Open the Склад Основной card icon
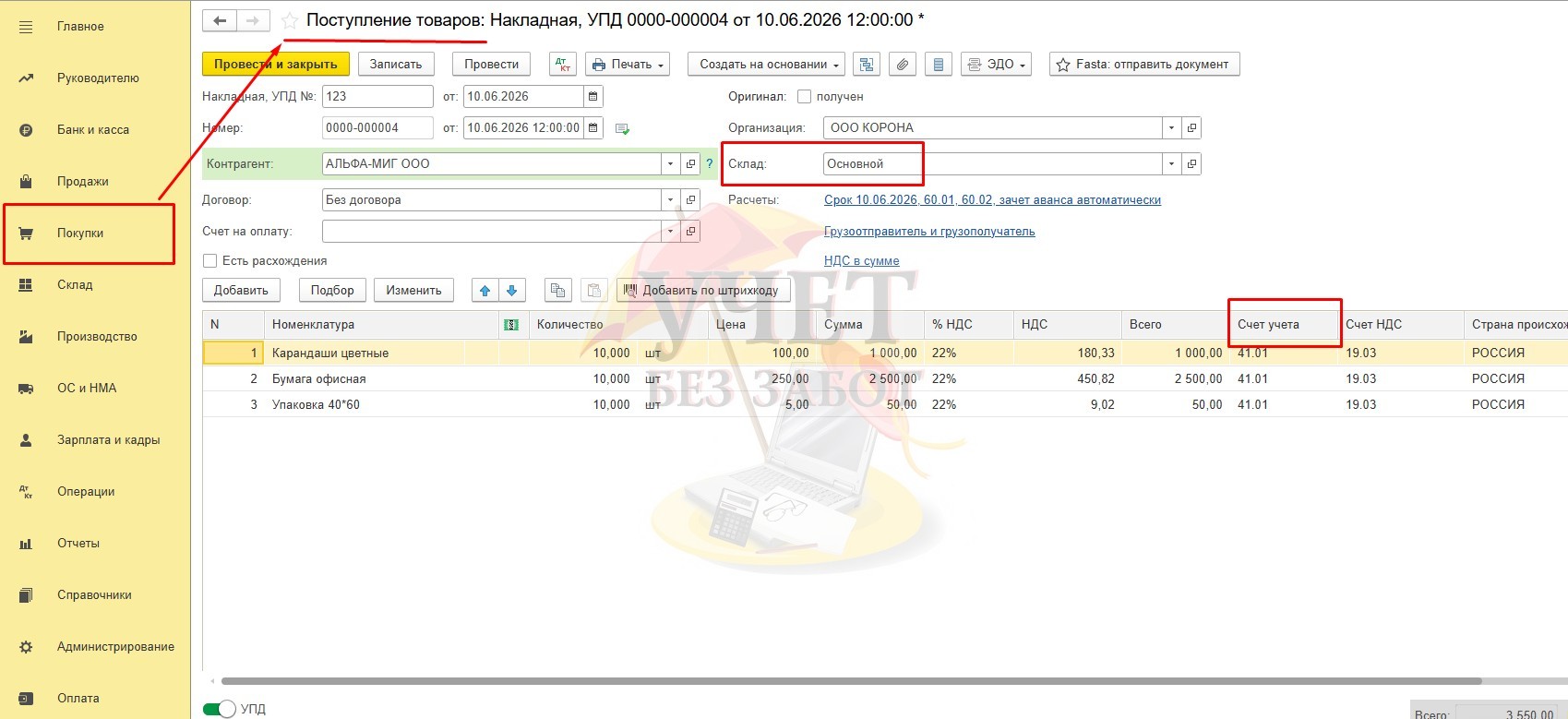Viewport: 1568px width, 719px height. [1191, 163]
